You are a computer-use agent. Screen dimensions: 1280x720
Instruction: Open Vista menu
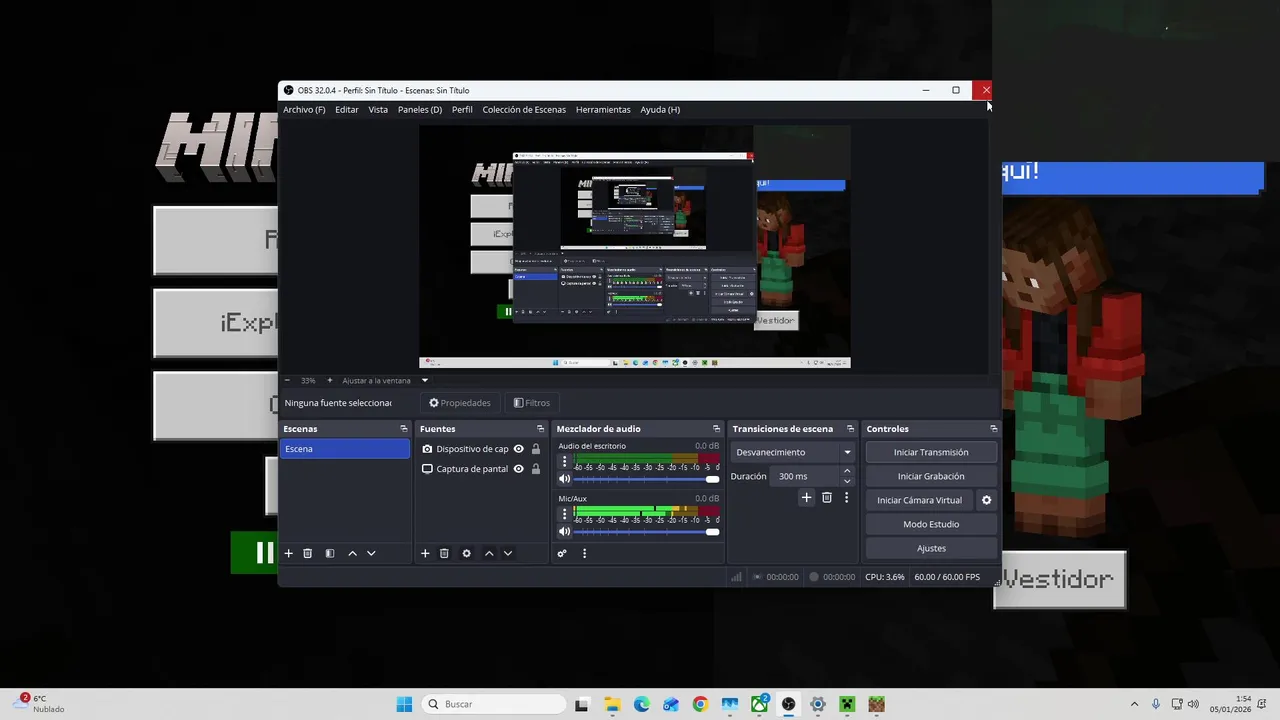(378, 110)
